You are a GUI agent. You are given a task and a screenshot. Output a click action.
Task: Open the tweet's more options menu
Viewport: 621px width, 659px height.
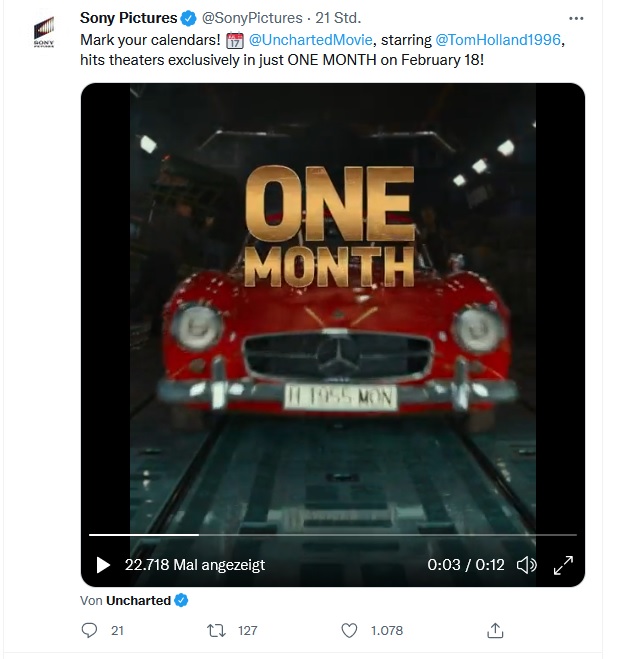[x=576, y=18]
